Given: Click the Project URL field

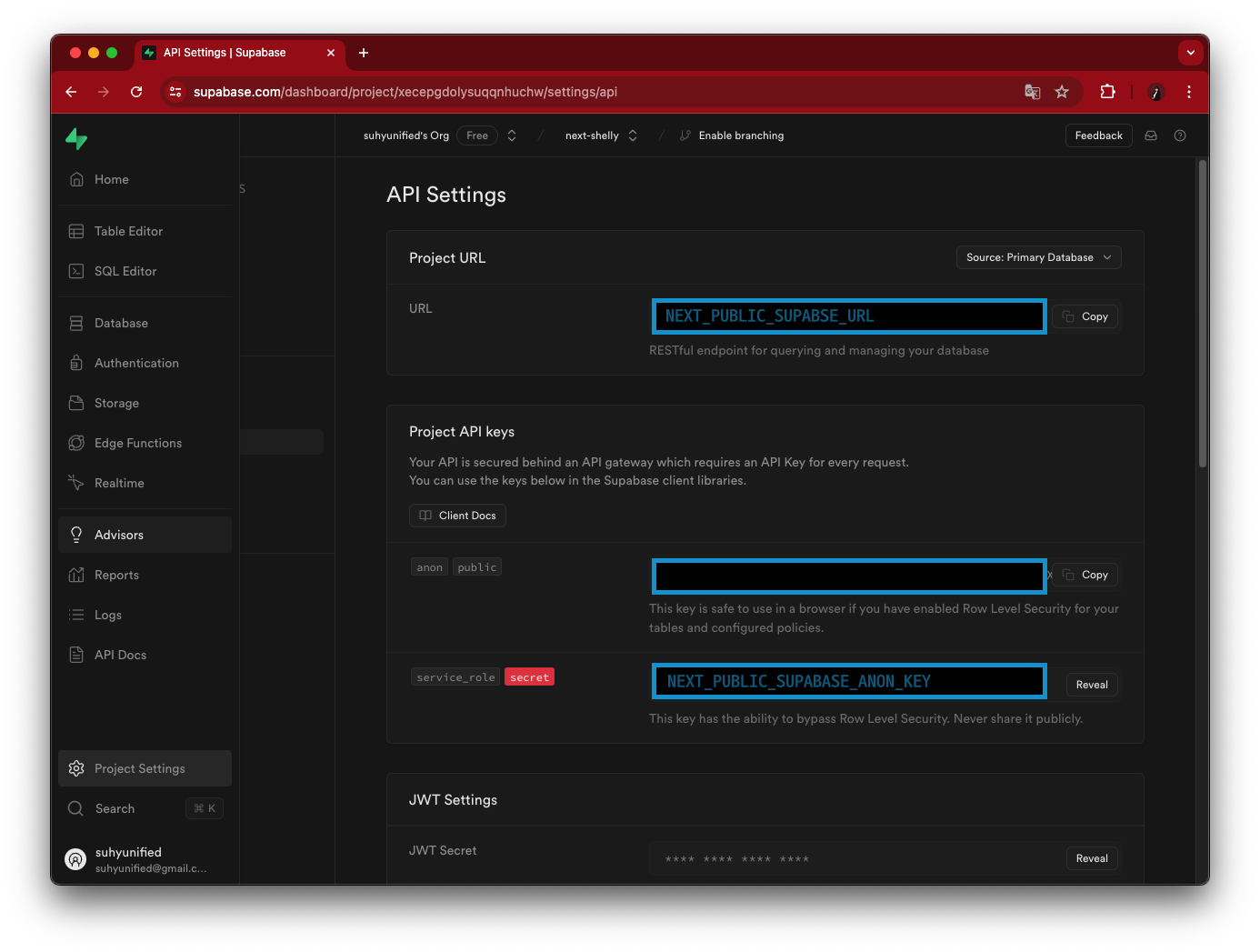Looking at the screenshot, I should (x=849, y=316).
